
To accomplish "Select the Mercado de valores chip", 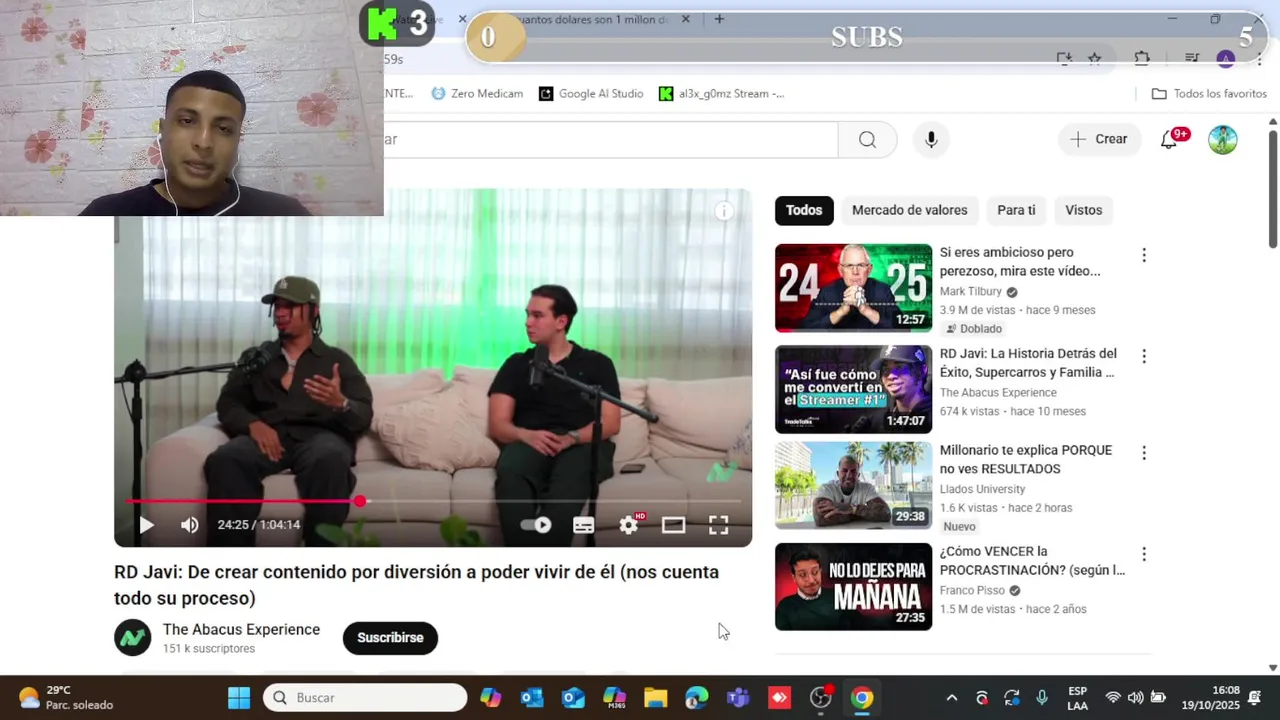I will [x=909, y=210].
